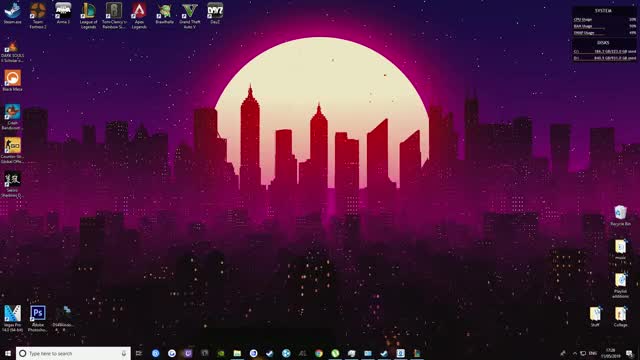
Task: Select the Vegas Pro desktop icon
Action: (12, 319)
